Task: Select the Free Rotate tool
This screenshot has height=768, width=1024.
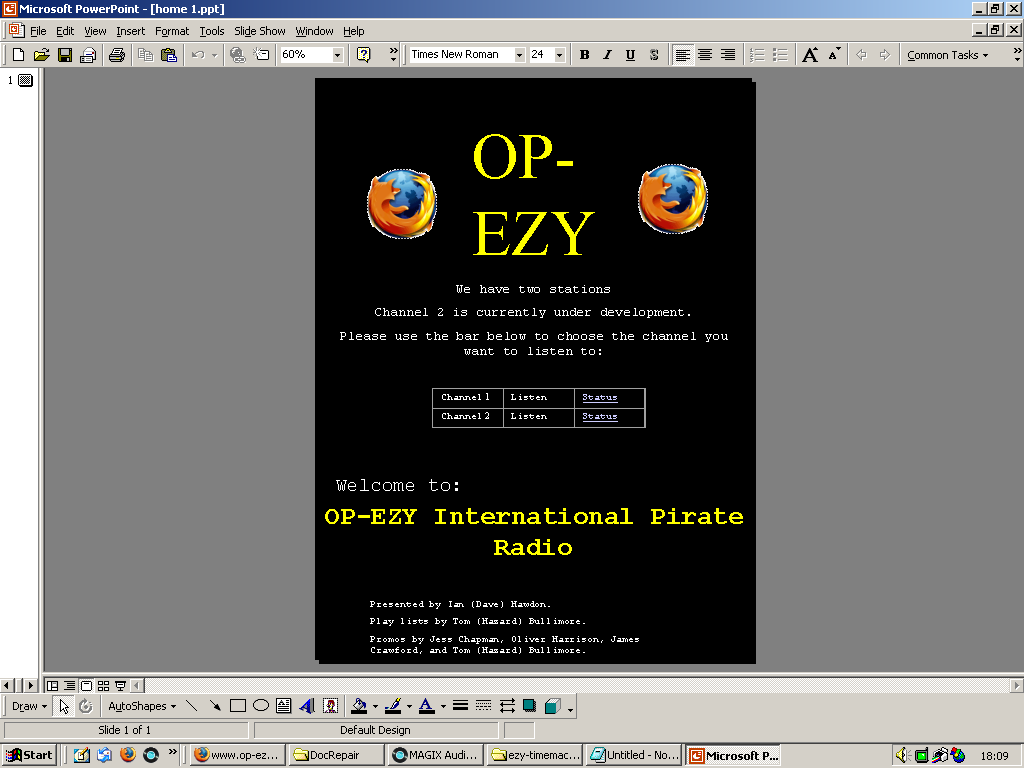Action: tap(86, 706)
